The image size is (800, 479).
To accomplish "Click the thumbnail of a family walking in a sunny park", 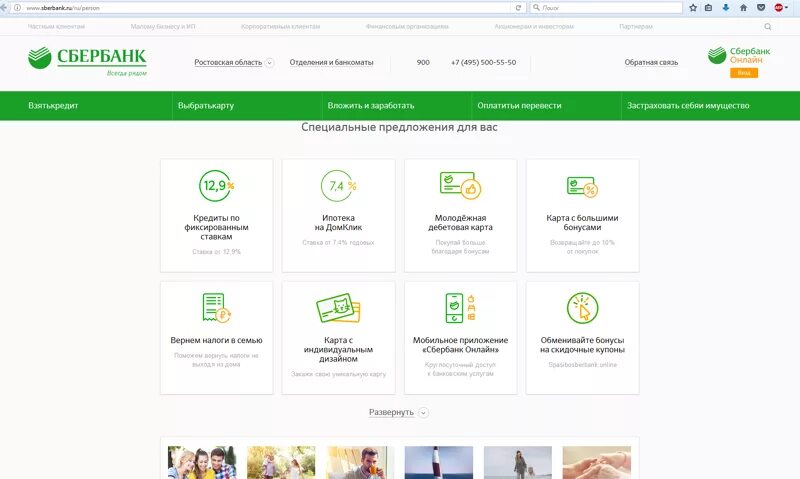I will [x=281, y=462].
